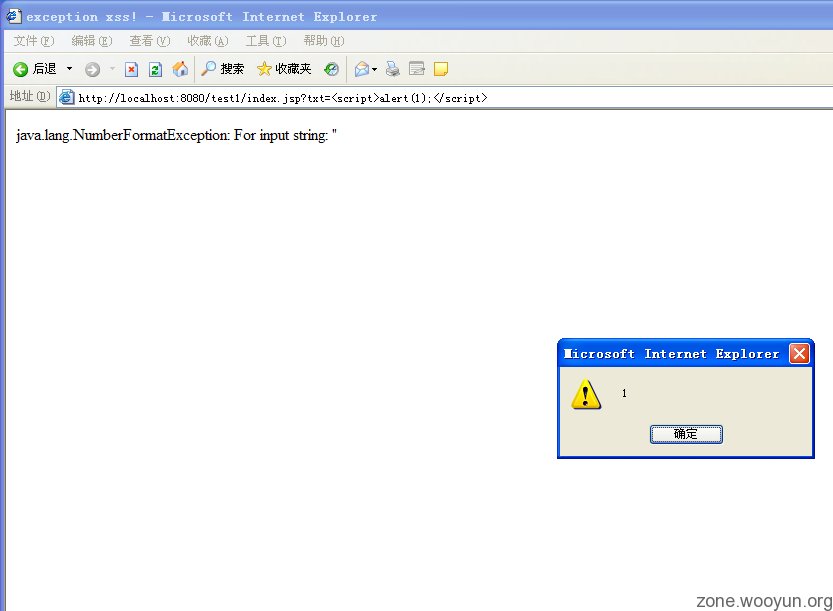The image size is (833, 611).
Task: Open the 工具(T) Tools menu
Action: [x=266, y=41]
